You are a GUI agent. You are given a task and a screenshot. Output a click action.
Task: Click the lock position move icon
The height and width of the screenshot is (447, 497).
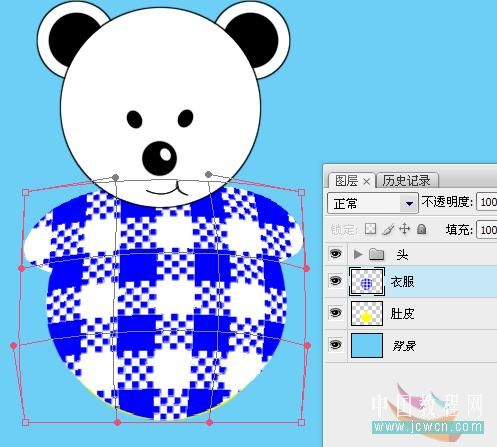pyautogui.click(x=404, y=229)
